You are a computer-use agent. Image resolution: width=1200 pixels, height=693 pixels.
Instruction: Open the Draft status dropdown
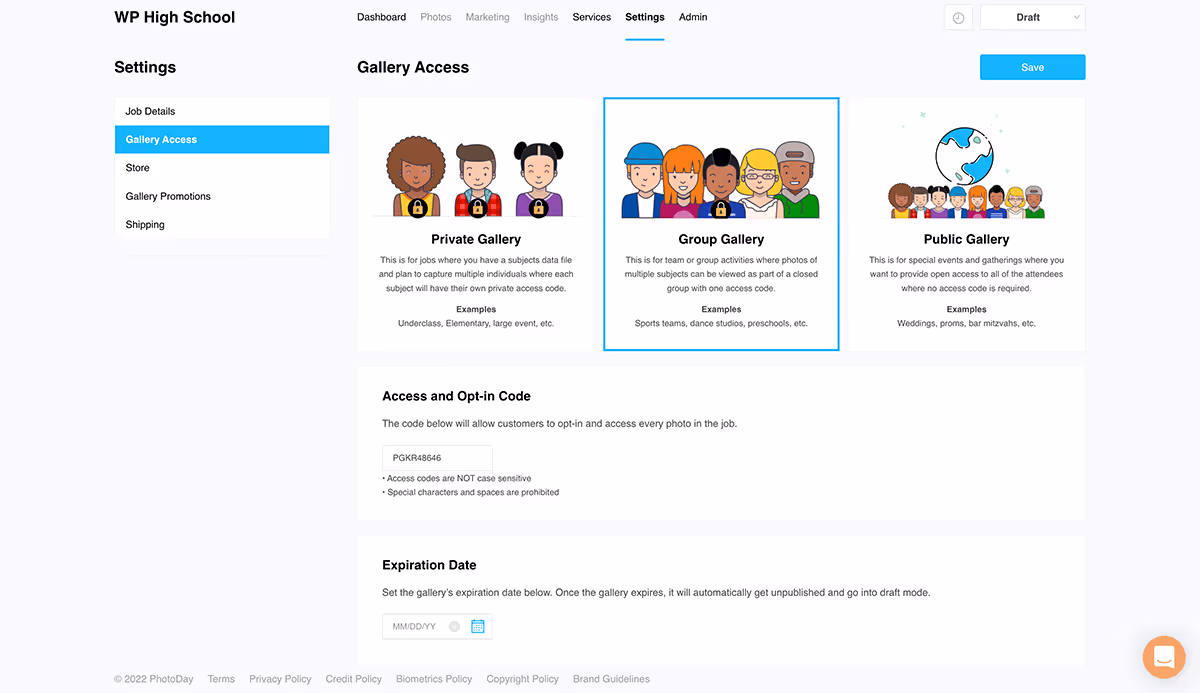[1033, 18]
